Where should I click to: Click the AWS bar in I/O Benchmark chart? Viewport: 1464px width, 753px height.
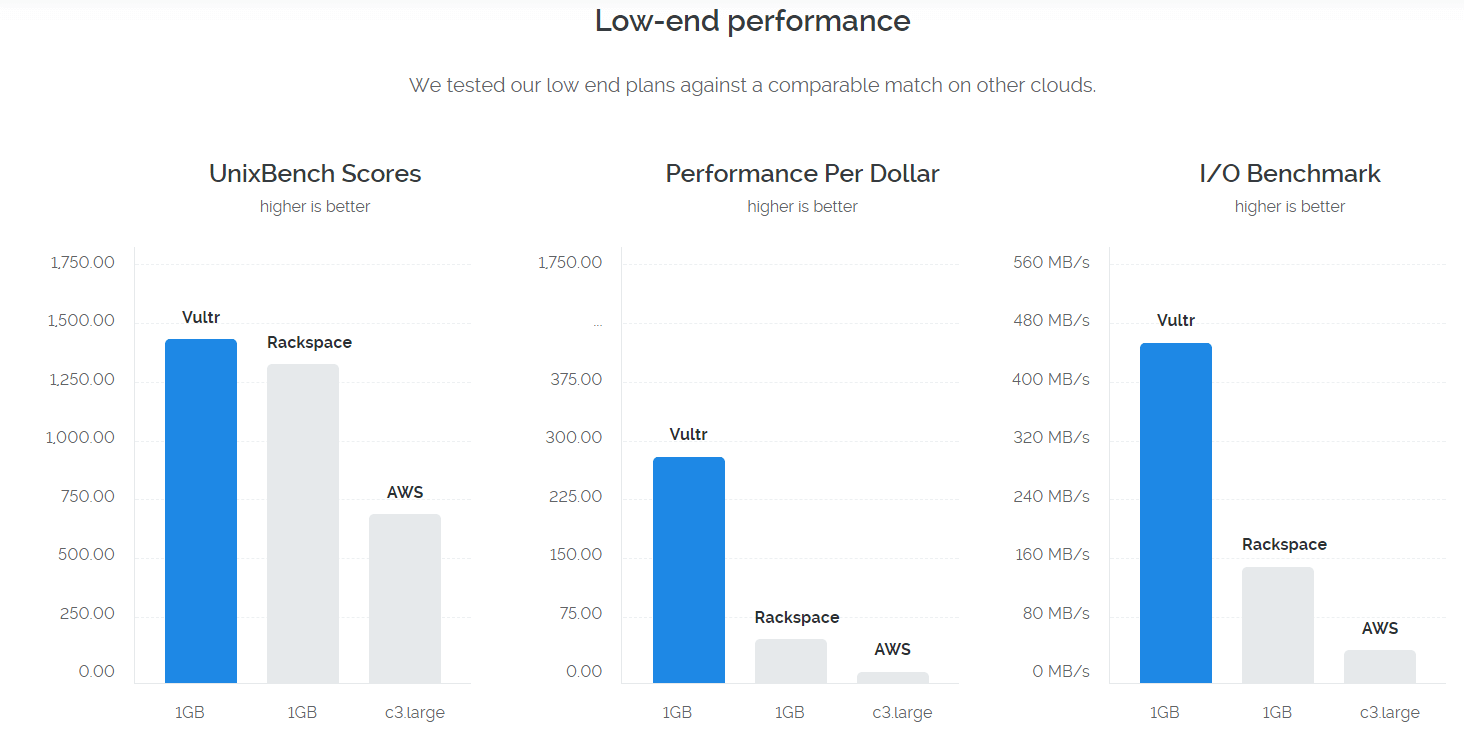(x=1380, y=666)
